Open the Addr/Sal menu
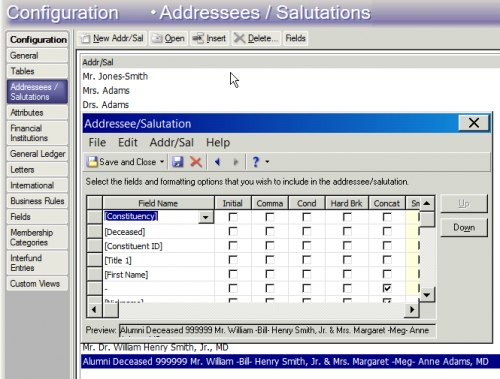500x379 pixels. pos(171,143)
